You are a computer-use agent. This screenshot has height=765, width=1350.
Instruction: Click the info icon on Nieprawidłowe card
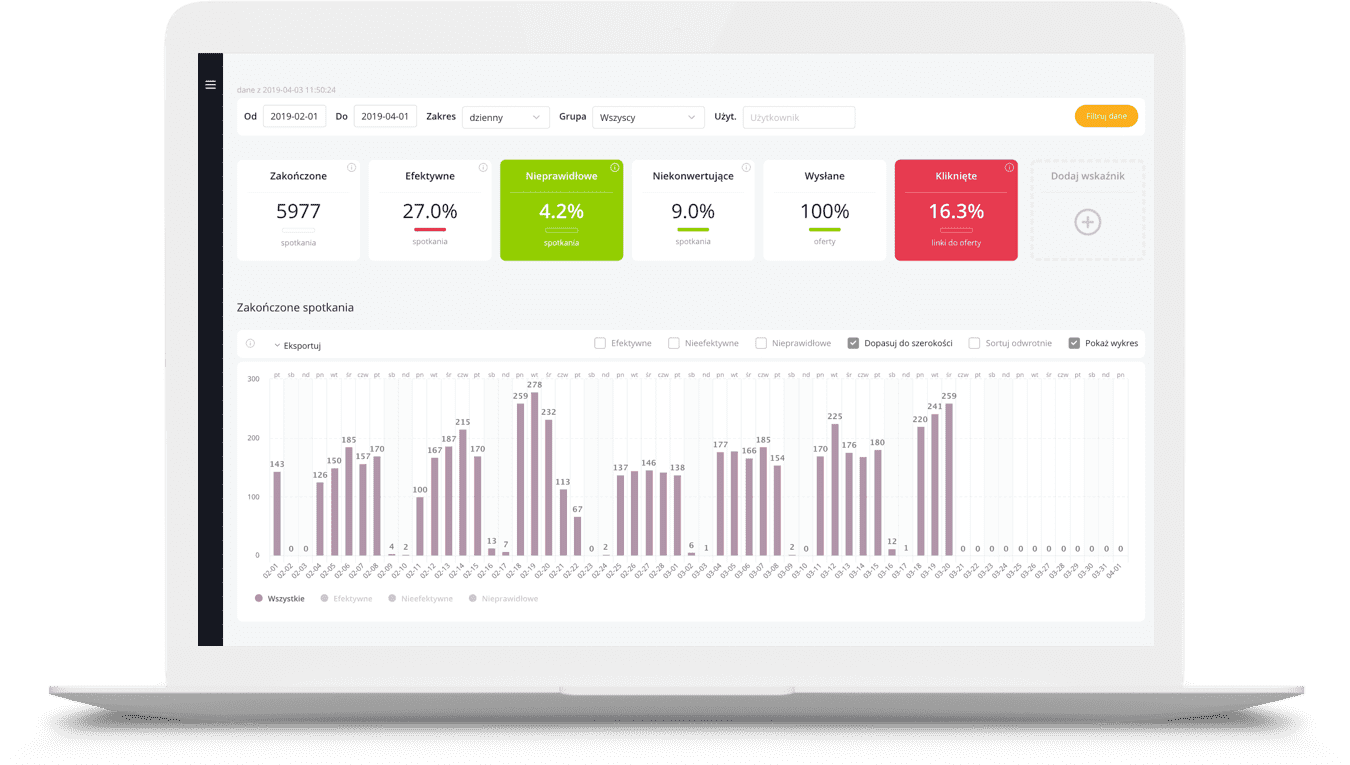615,168
